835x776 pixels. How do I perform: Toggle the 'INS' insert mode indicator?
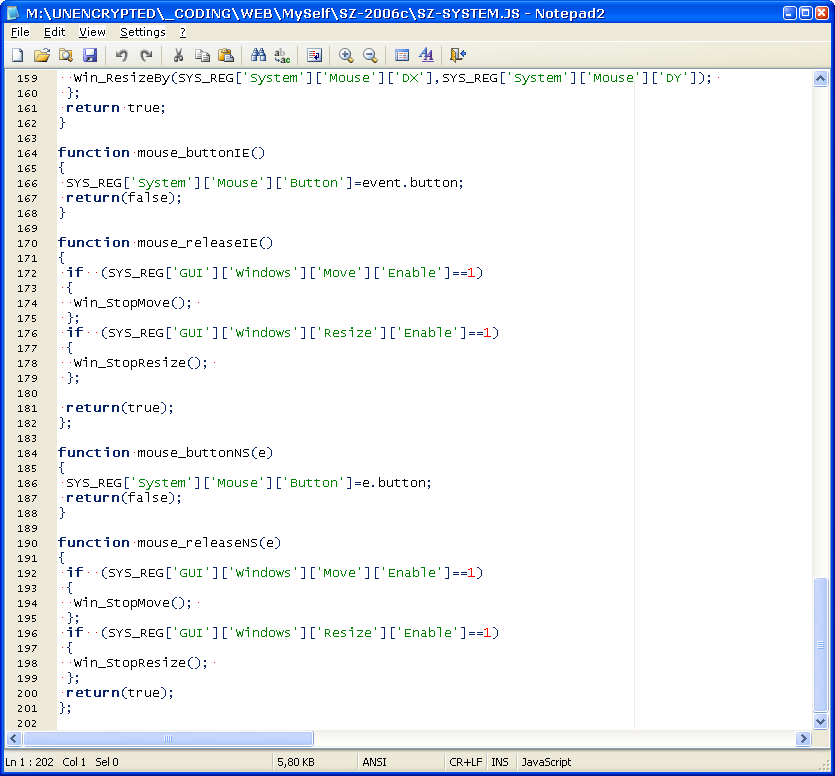point(500,762)
